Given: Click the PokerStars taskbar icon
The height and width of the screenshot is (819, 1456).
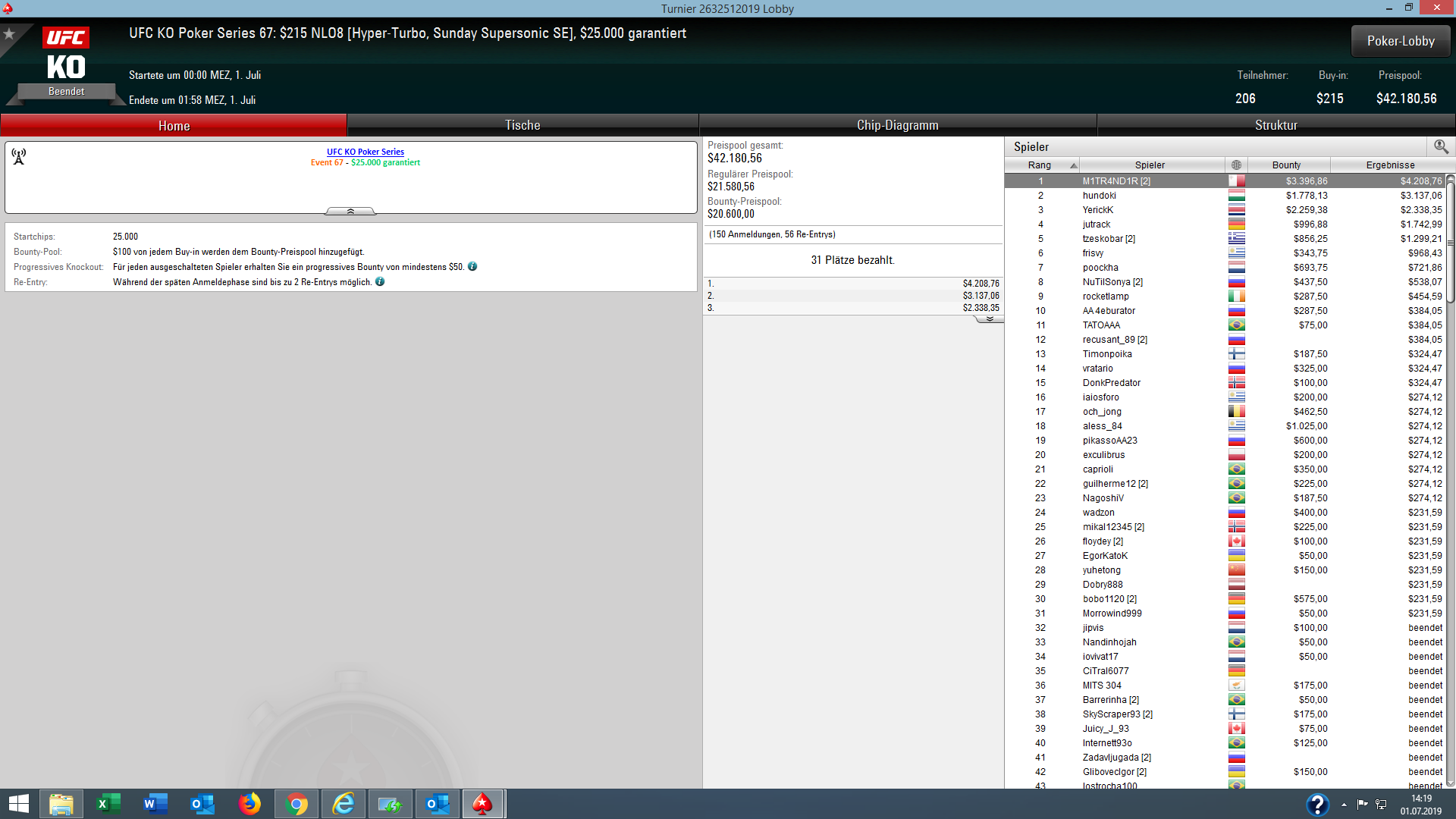Looking at the screenshot, I should 482,804.
